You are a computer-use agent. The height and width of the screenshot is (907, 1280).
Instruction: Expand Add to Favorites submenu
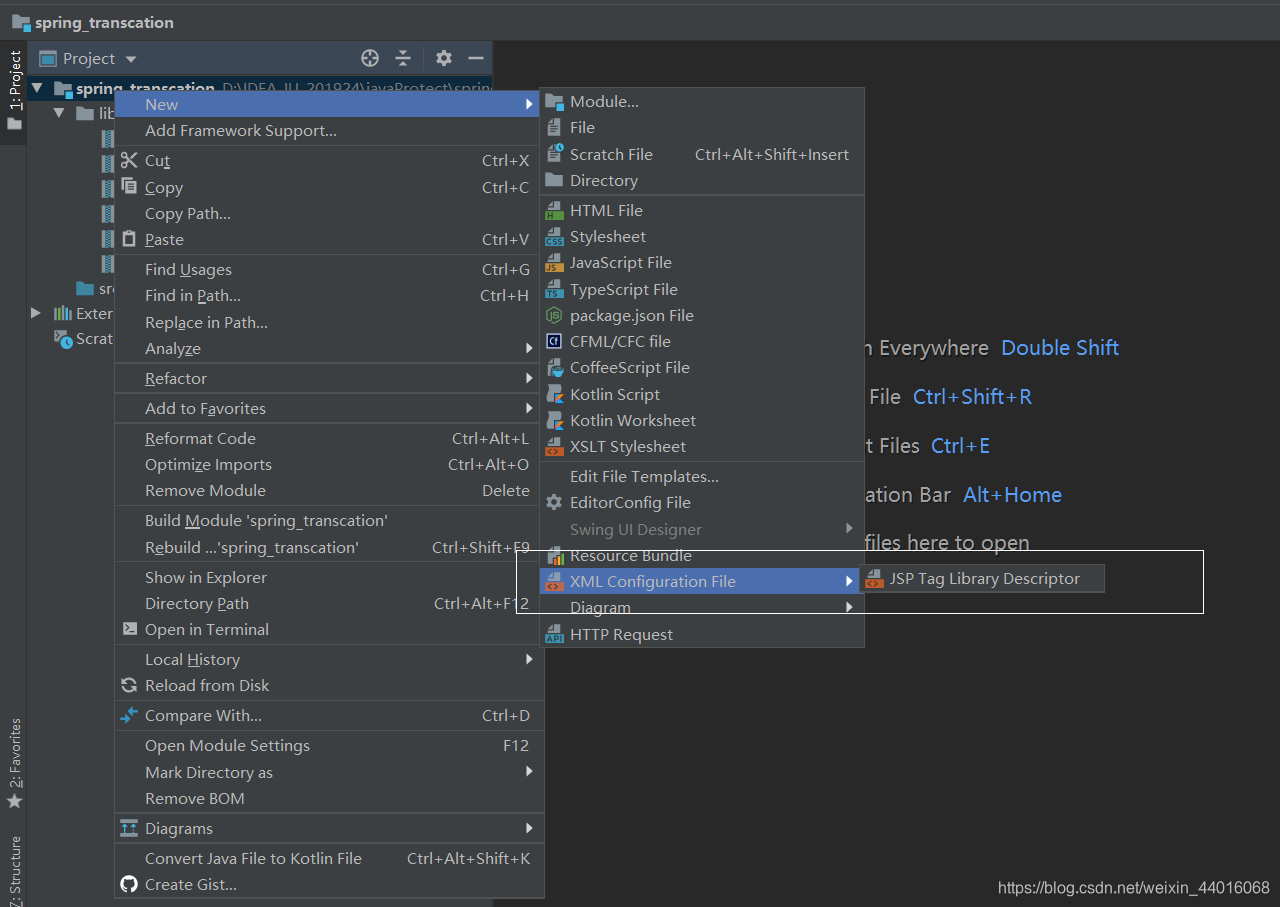point(529,408)
